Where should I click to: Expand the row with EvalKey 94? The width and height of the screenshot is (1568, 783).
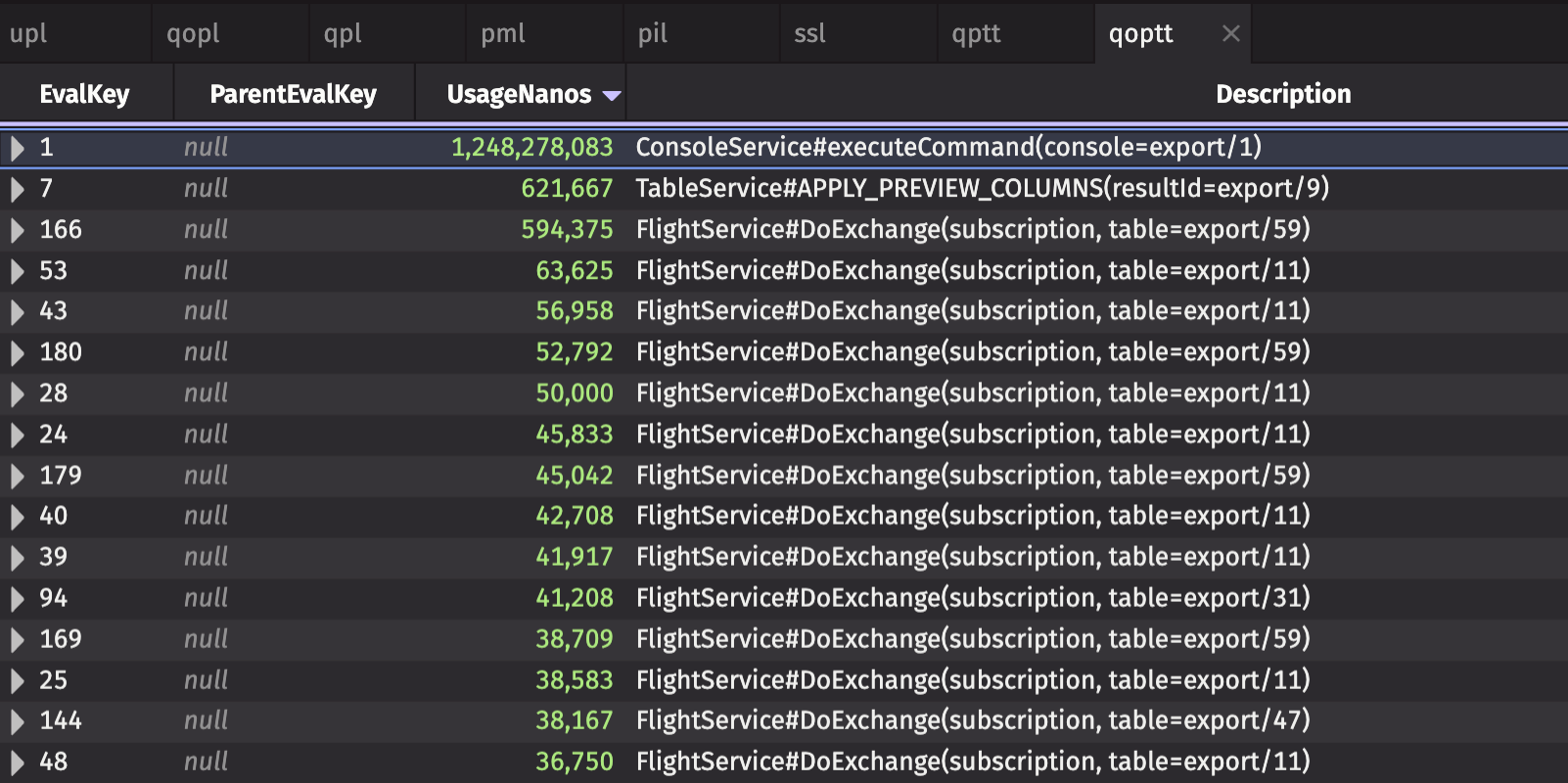tap(17, 598)
